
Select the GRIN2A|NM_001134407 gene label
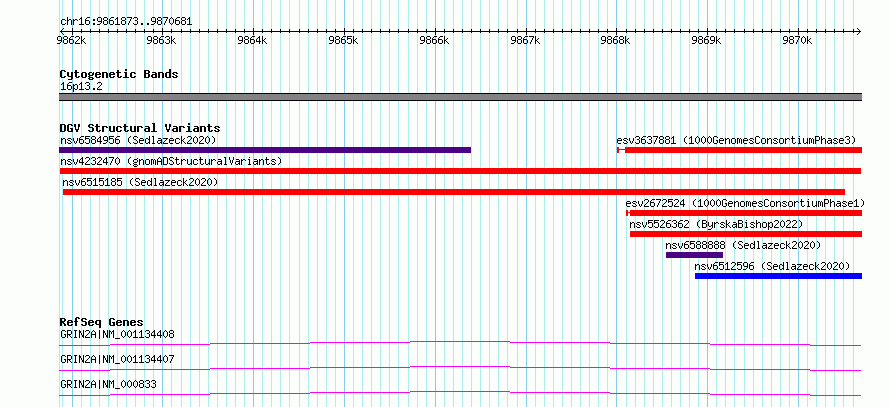tap(117, 359)
